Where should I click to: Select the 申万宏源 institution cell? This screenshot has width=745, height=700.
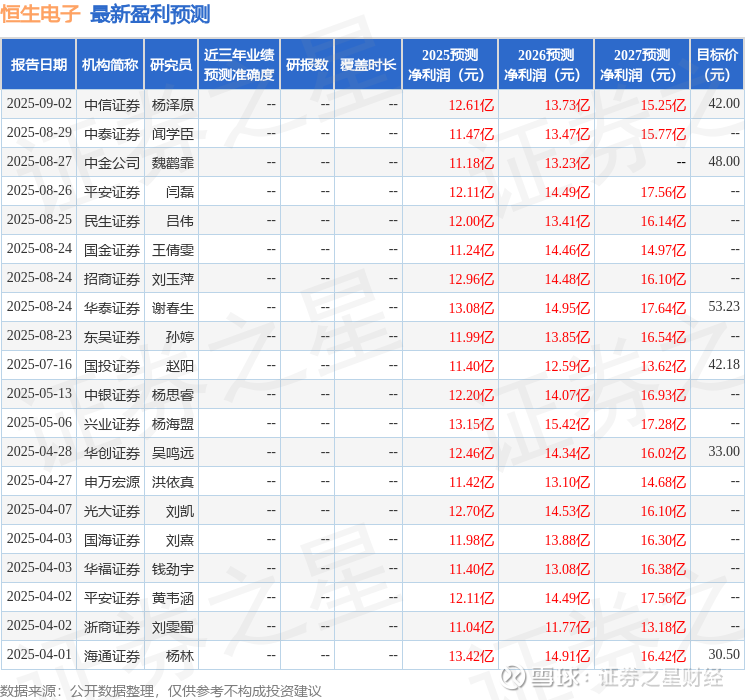[x=112, y=481]
